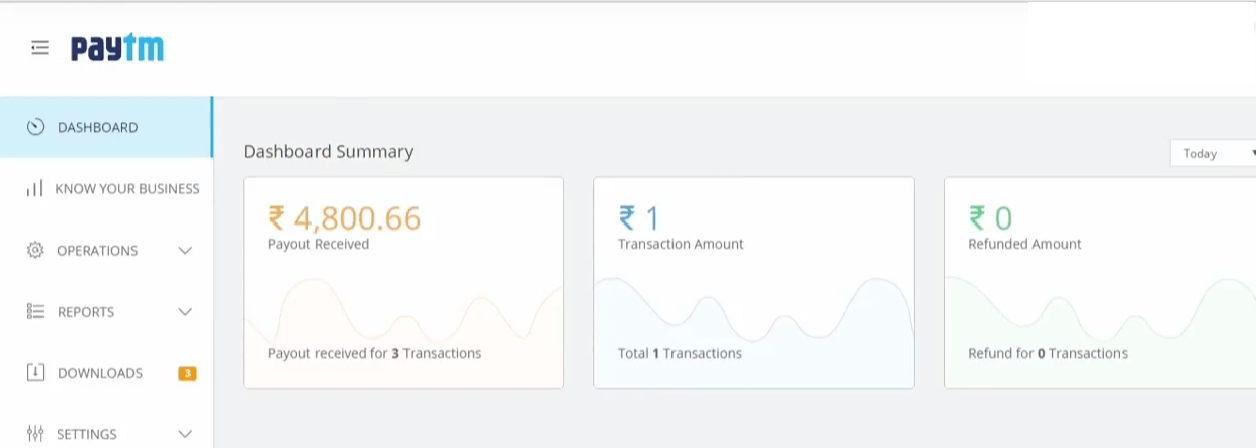Viewport: 1256px width, 448px height.
Task: Open the Today date range dropdown
Action: 1212,153
